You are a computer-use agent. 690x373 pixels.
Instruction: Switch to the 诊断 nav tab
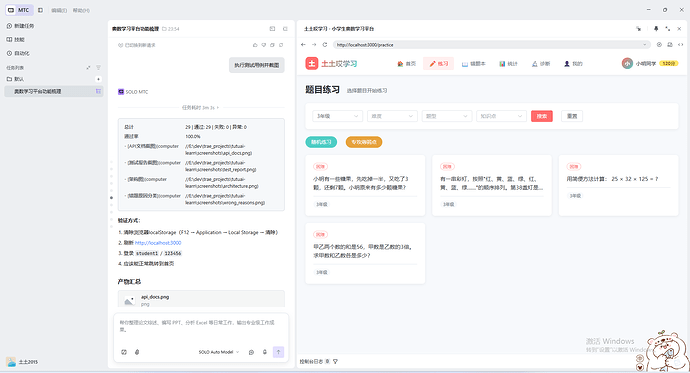[x=541, y=64]
